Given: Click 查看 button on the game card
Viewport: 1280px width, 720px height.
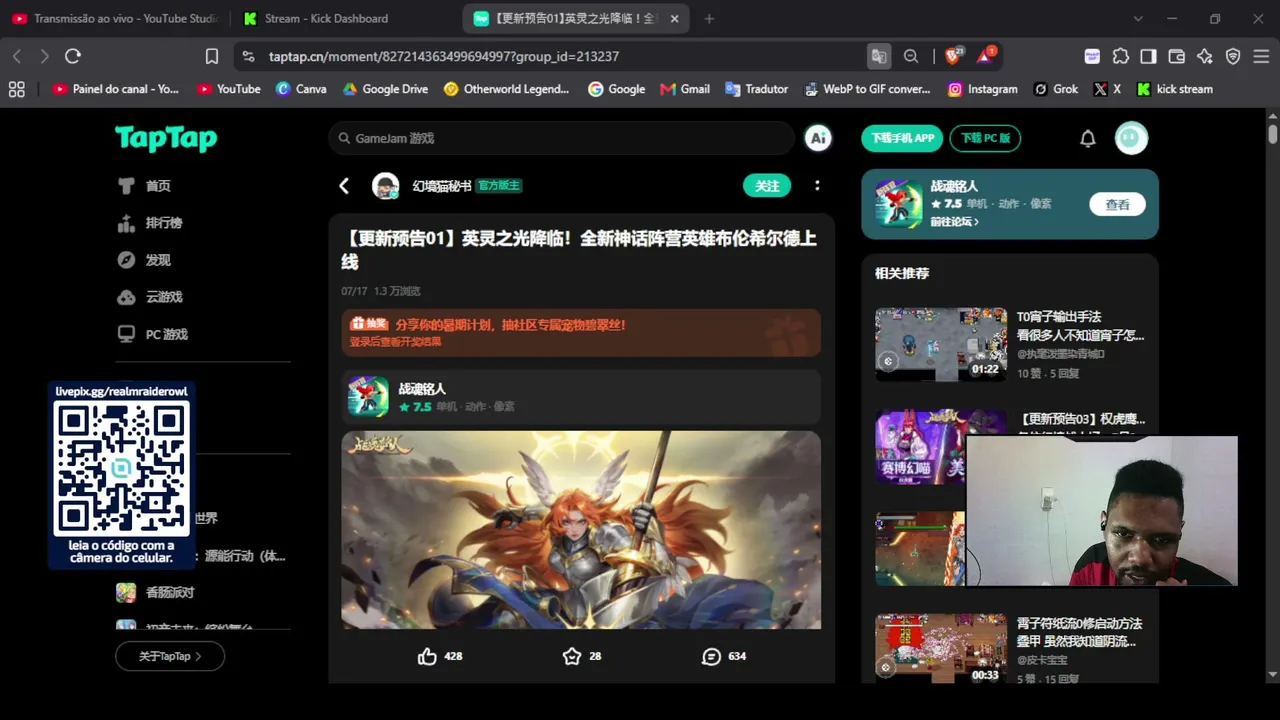Looking at the screenshot, I should coord(1117,204).
